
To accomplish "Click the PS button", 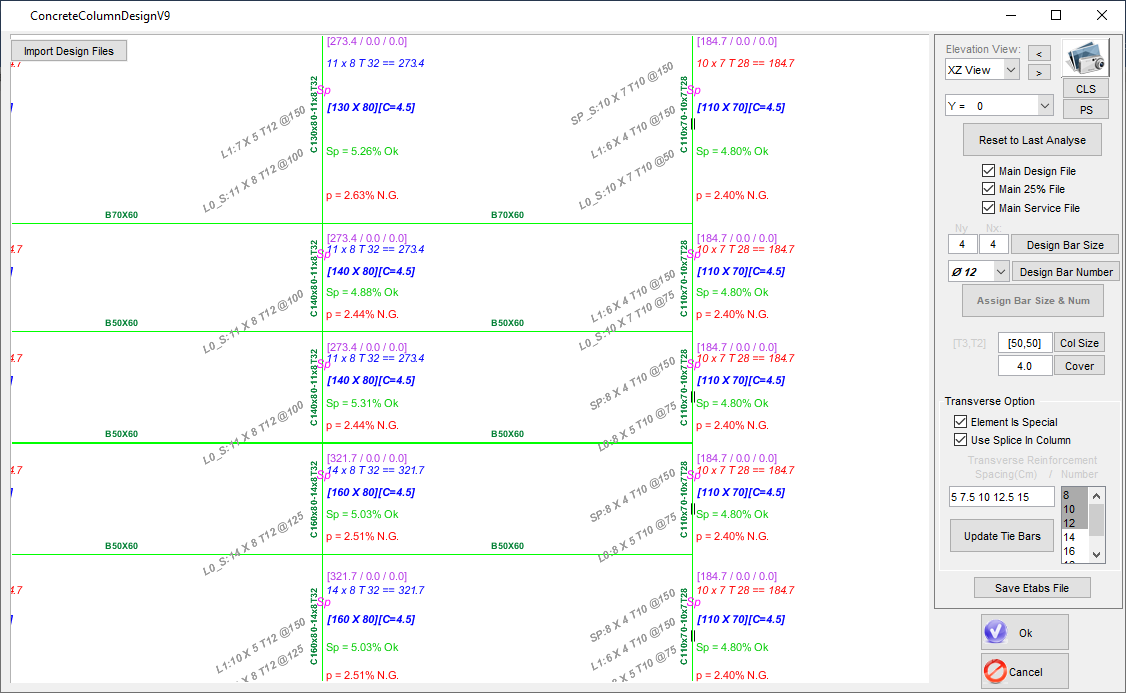I will click(1085, 109).
